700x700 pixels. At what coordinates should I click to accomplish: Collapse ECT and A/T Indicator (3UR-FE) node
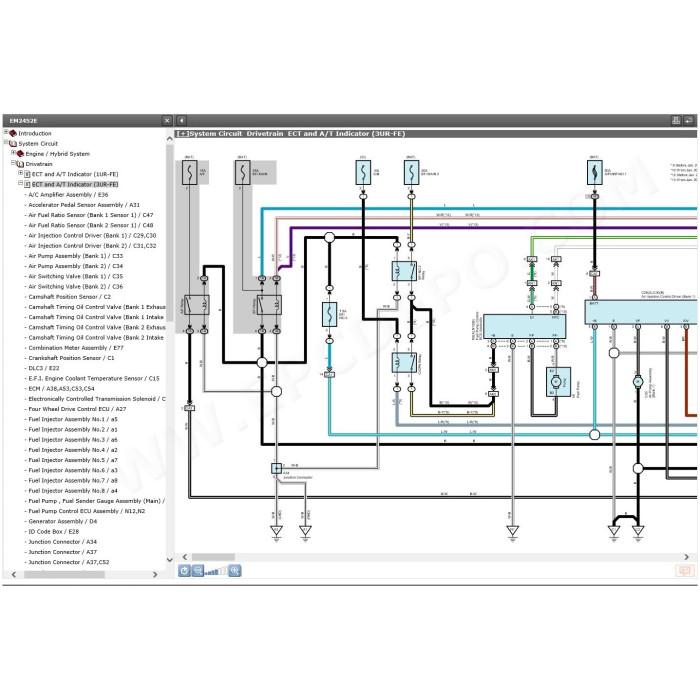click(x=21, y=183)
